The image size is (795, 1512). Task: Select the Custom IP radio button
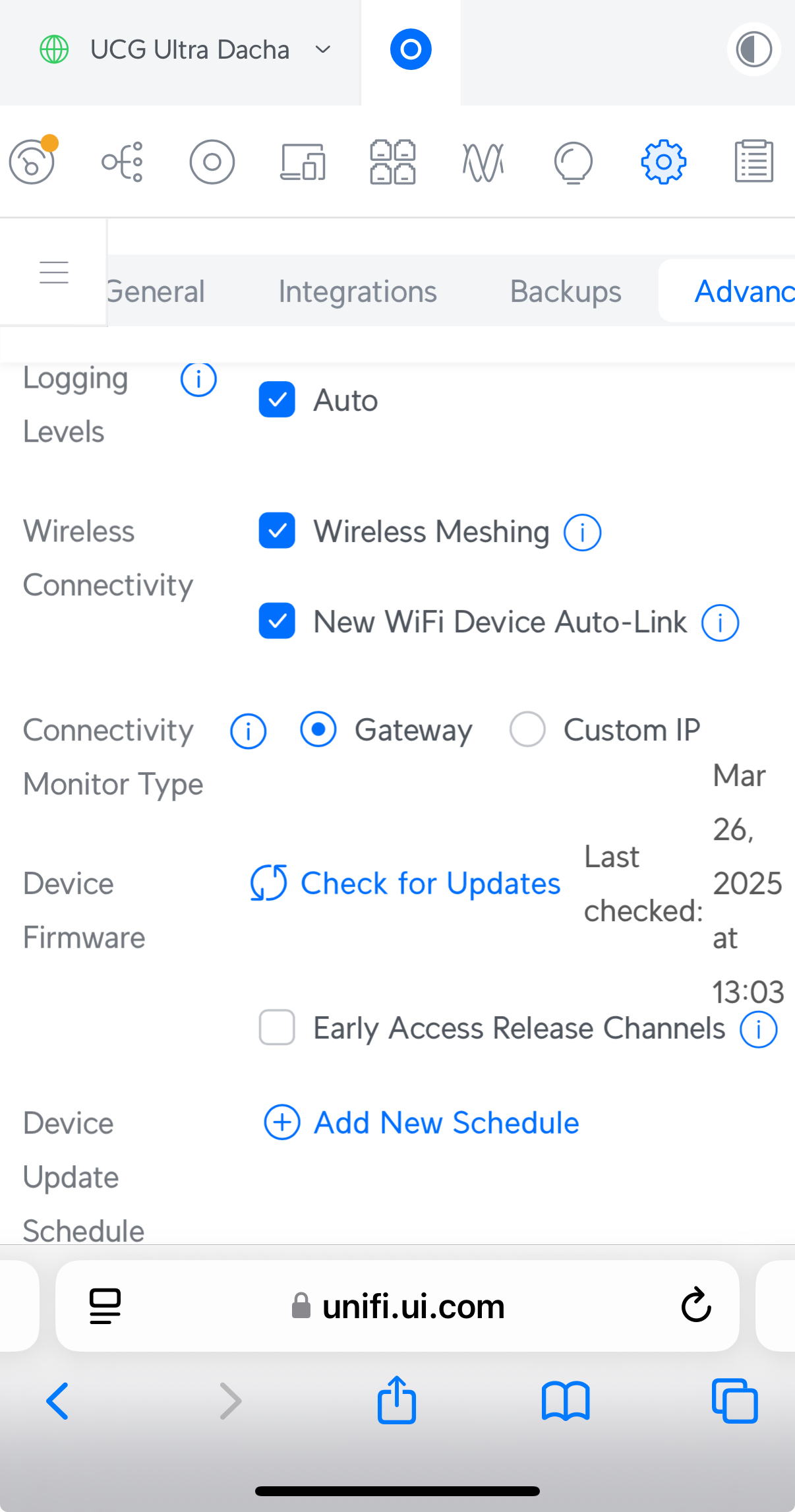click(x=527, y=729)
